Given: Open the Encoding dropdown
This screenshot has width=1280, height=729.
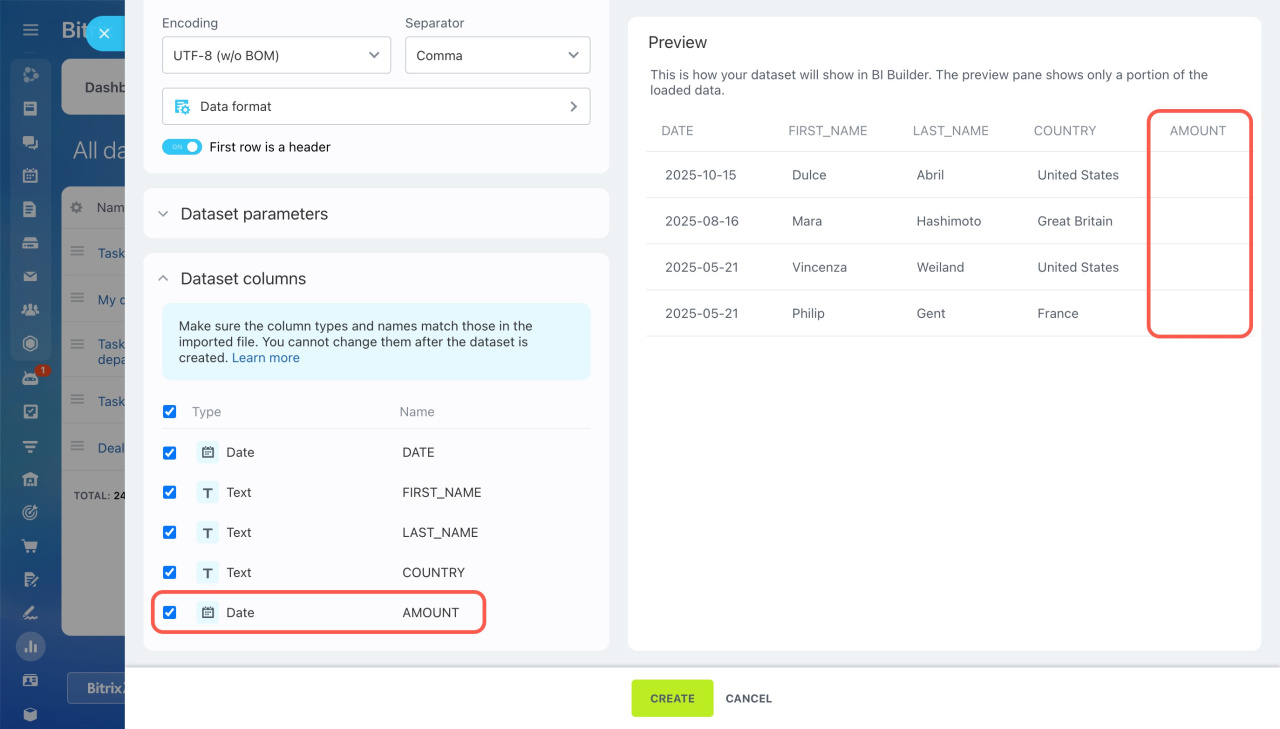Looking at the screenshot, I should [276, 55].
